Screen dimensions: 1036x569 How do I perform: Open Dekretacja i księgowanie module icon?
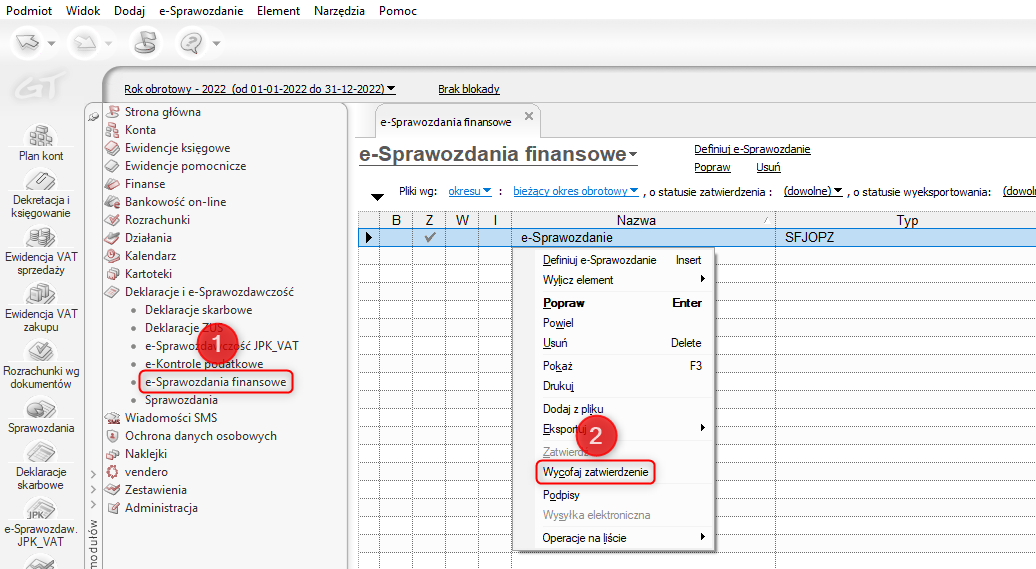[40, 183]
